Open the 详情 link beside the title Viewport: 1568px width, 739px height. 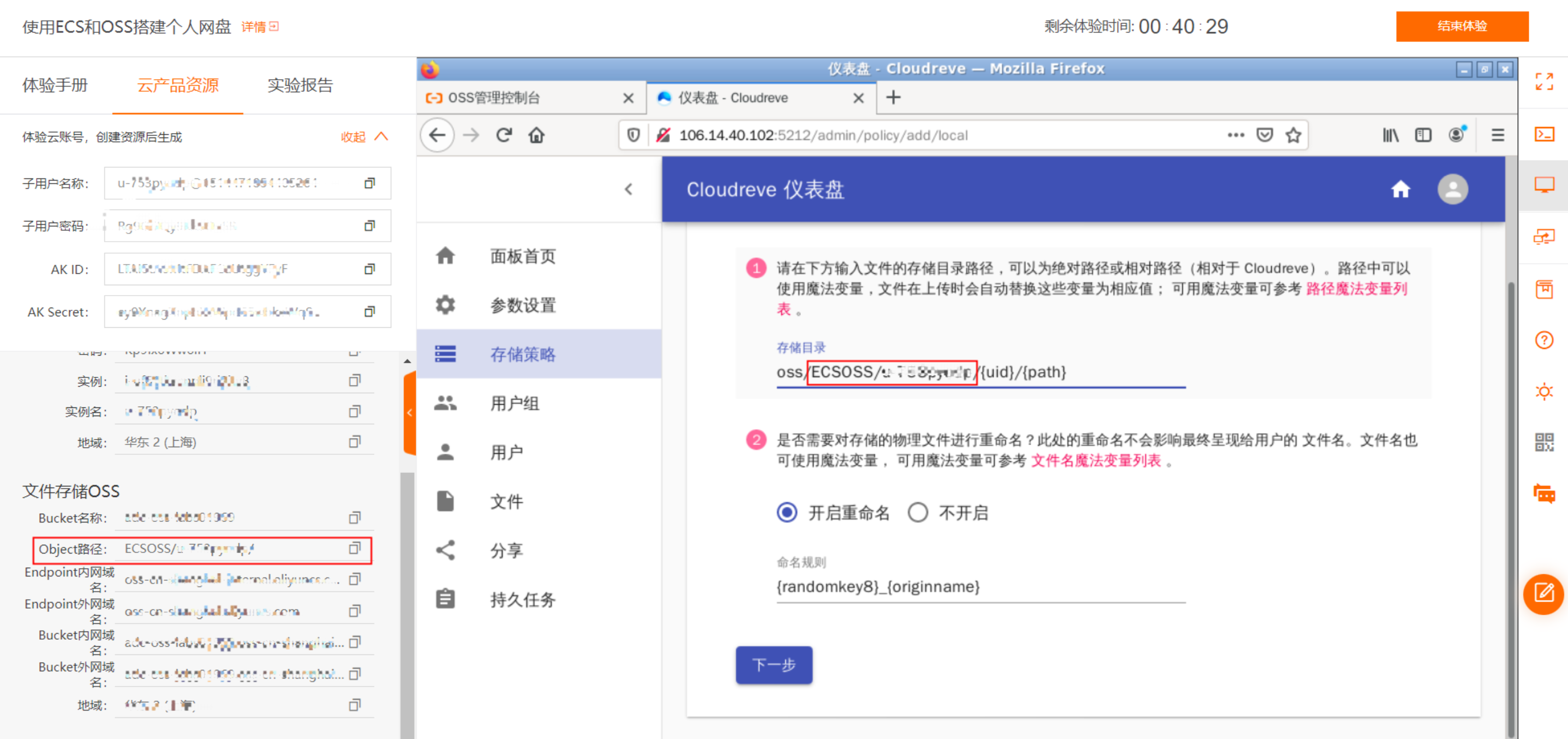[260, 27]
